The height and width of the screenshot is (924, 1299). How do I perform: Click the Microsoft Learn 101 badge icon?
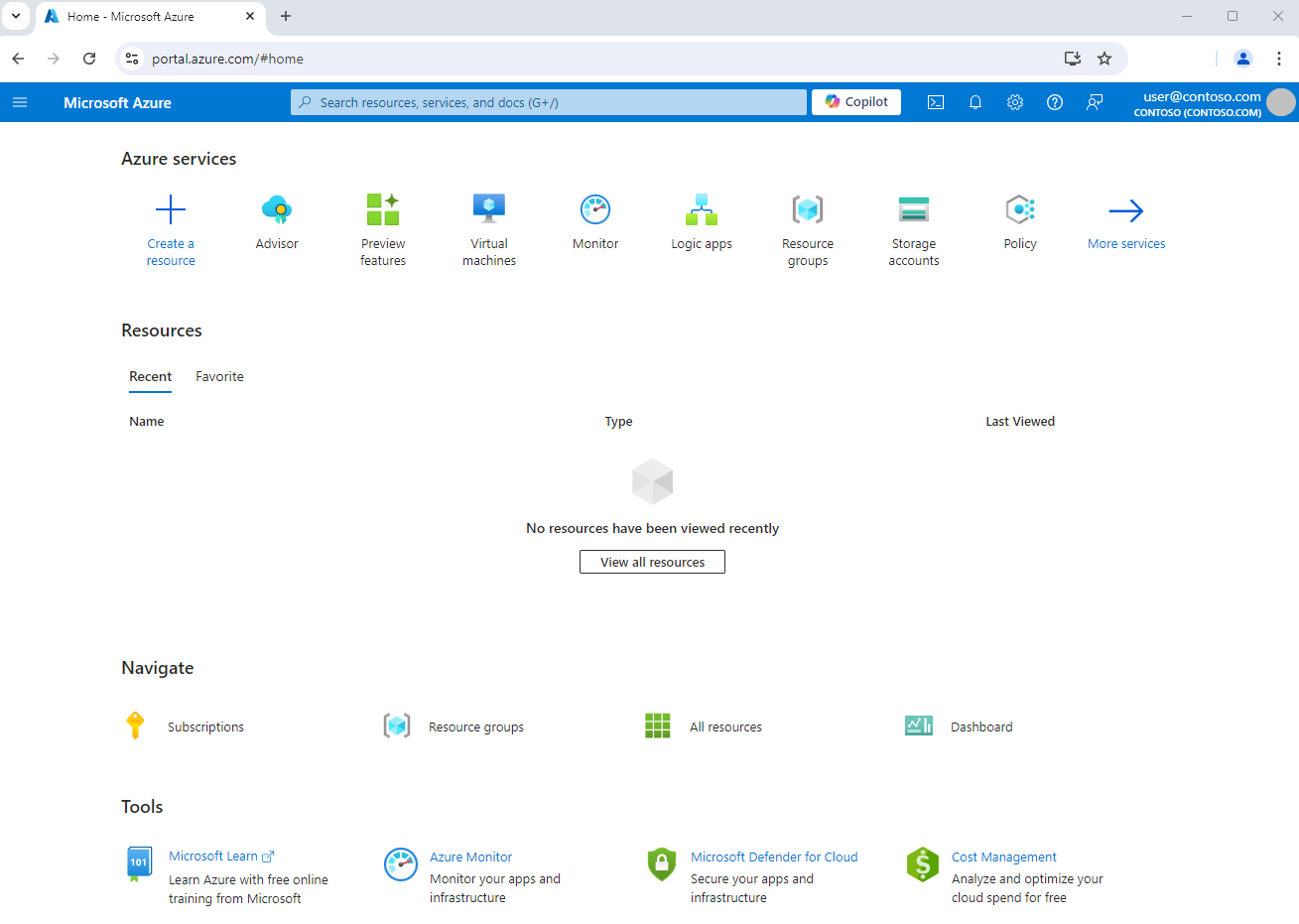click(x=140, y=863)
